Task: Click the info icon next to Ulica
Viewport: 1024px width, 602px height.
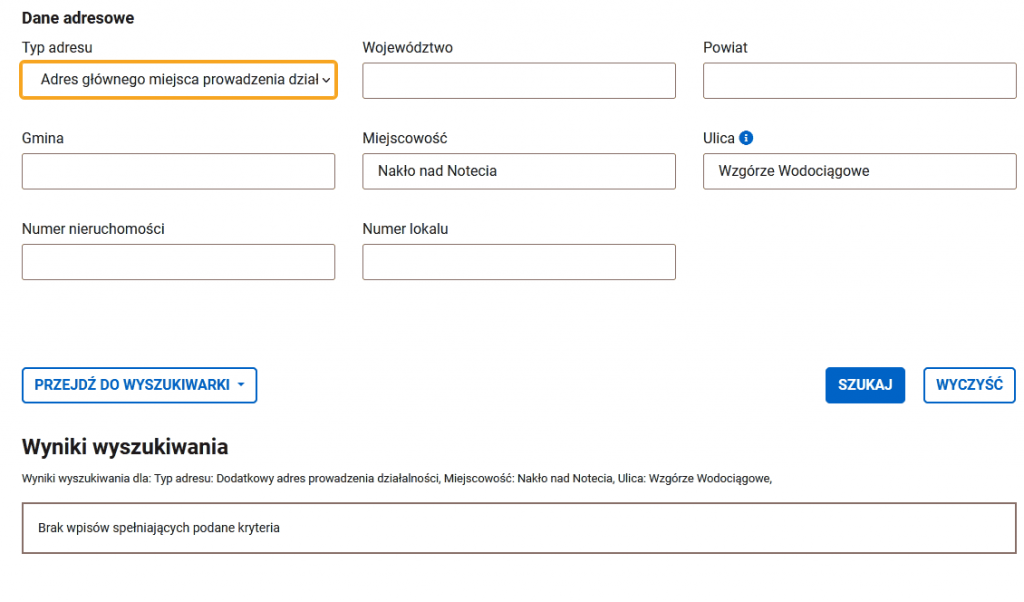Action: tap(746, 138)
